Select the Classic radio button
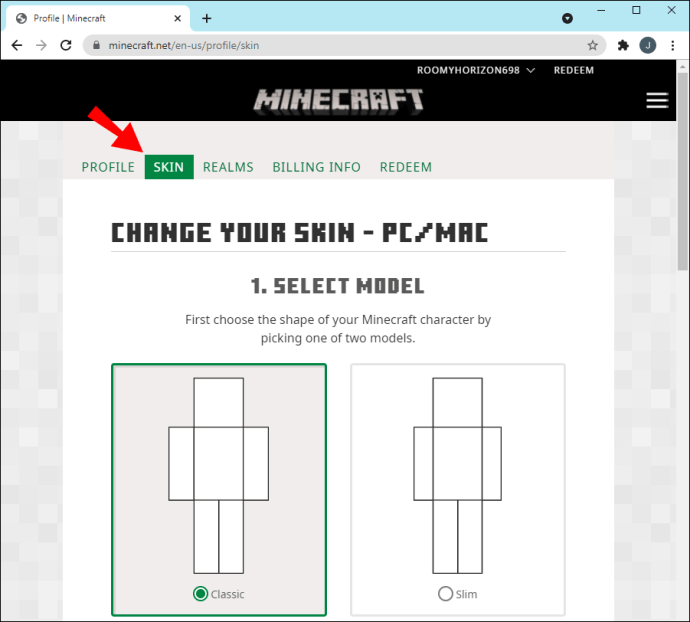The height and width of the screenshot is (622, 690). click(x=201, y=594)
